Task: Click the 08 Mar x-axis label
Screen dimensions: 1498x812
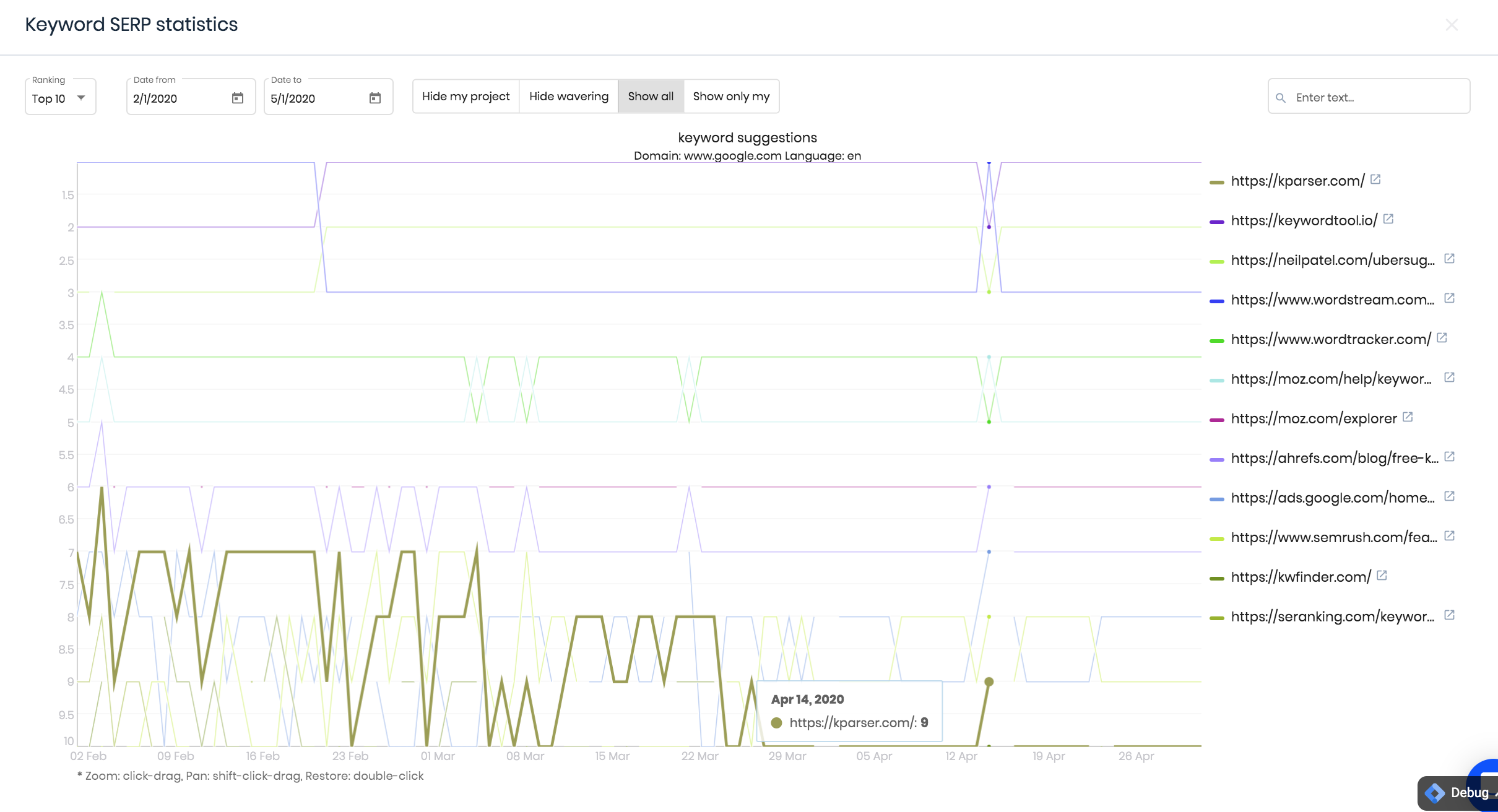Action: (526, 756)
